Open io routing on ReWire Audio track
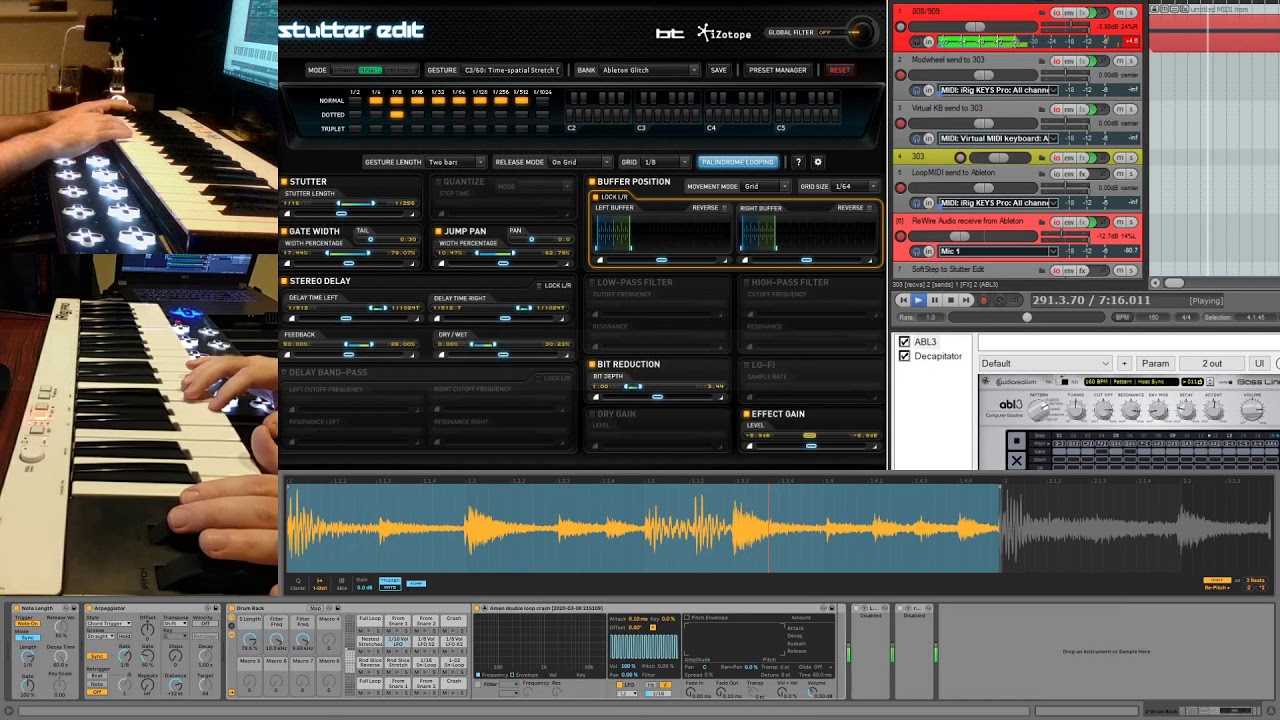Viewport: 1280px width, 720px height. click(1056, 221)
